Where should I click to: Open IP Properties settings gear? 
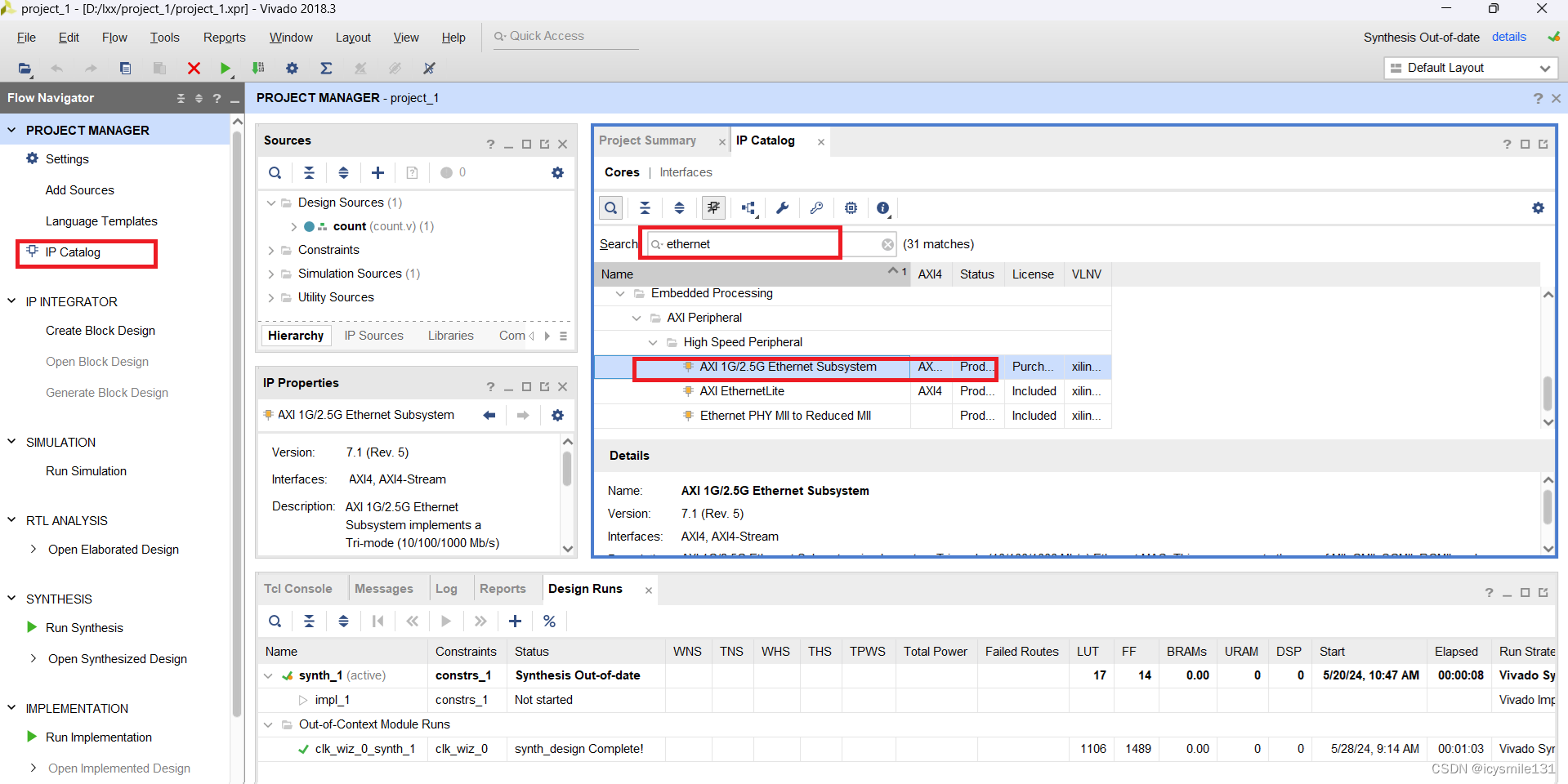[x=557, y=415]
